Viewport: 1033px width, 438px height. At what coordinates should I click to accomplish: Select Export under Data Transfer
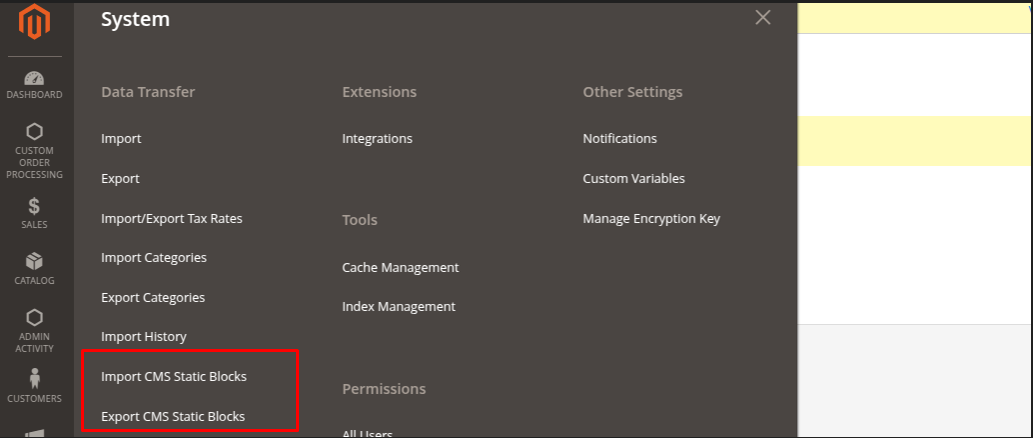(120, 179)
